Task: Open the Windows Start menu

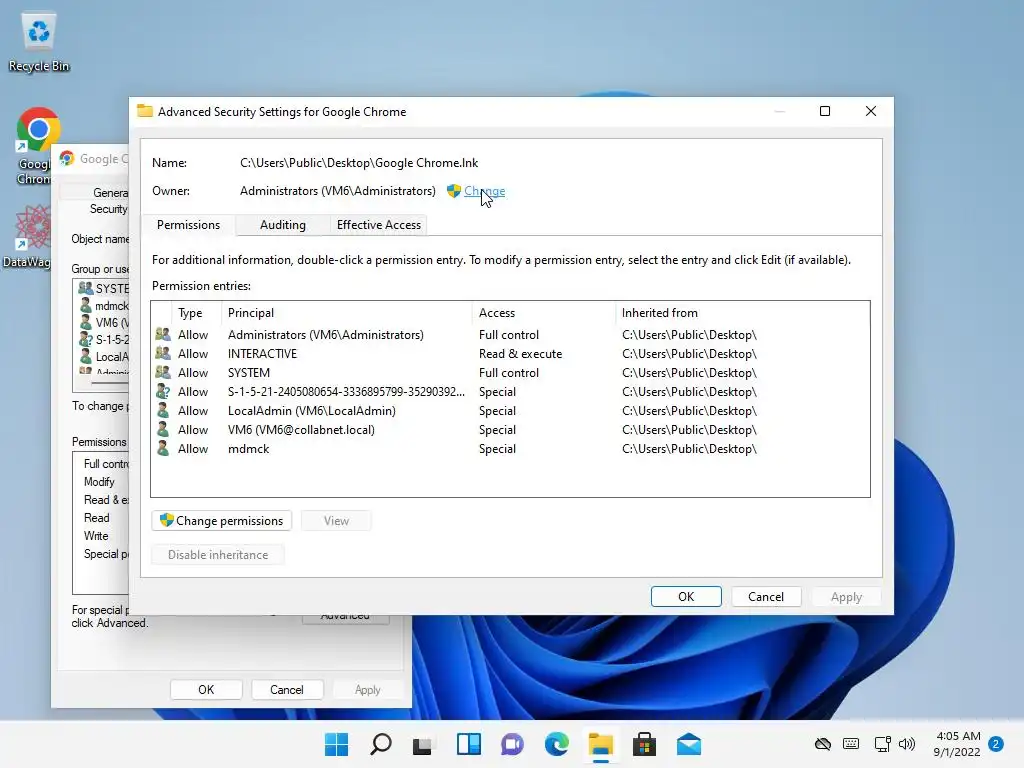Action: click(x=336, y=744)
